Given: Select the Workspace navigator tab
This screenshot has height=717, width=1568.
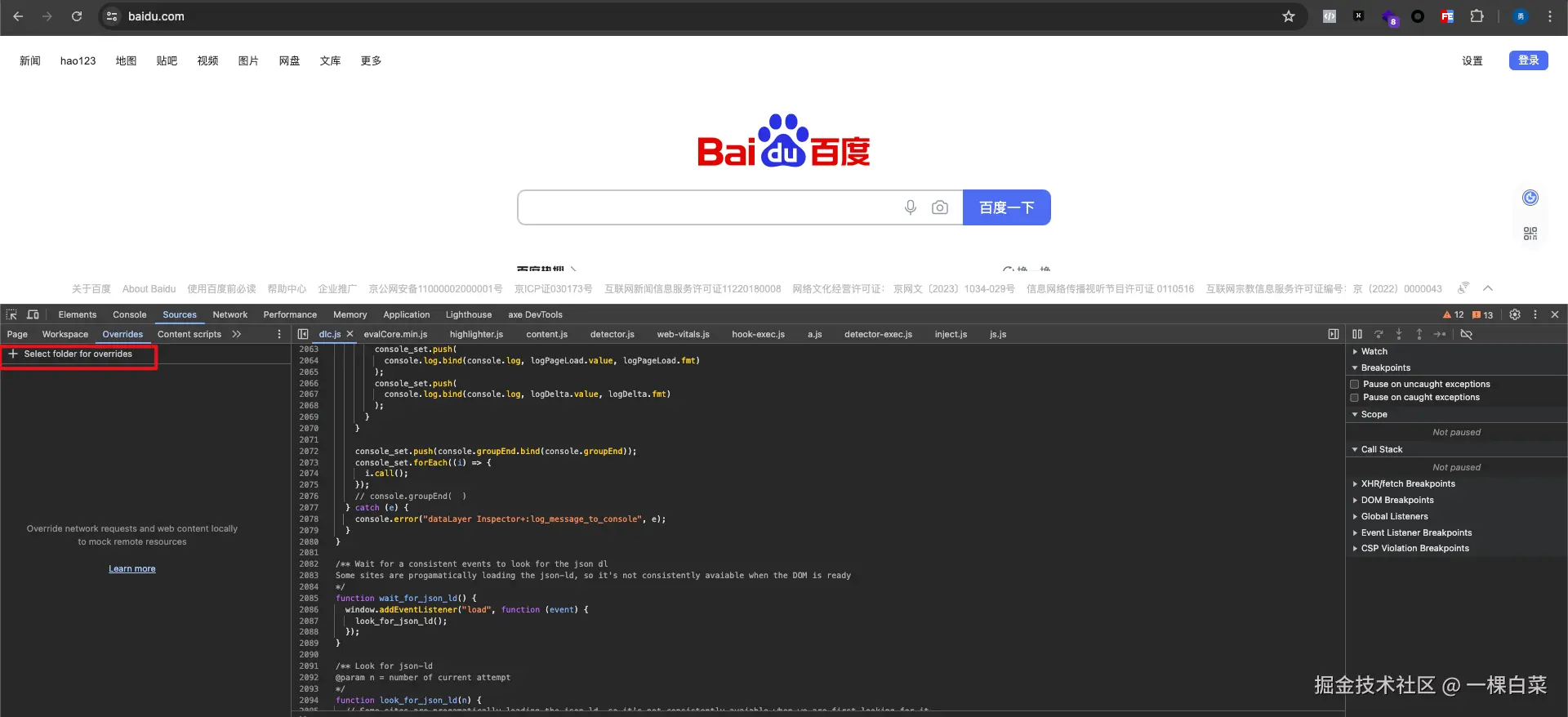Looking at the screenshot, I should pyautogui.click(x=65, y=334).
